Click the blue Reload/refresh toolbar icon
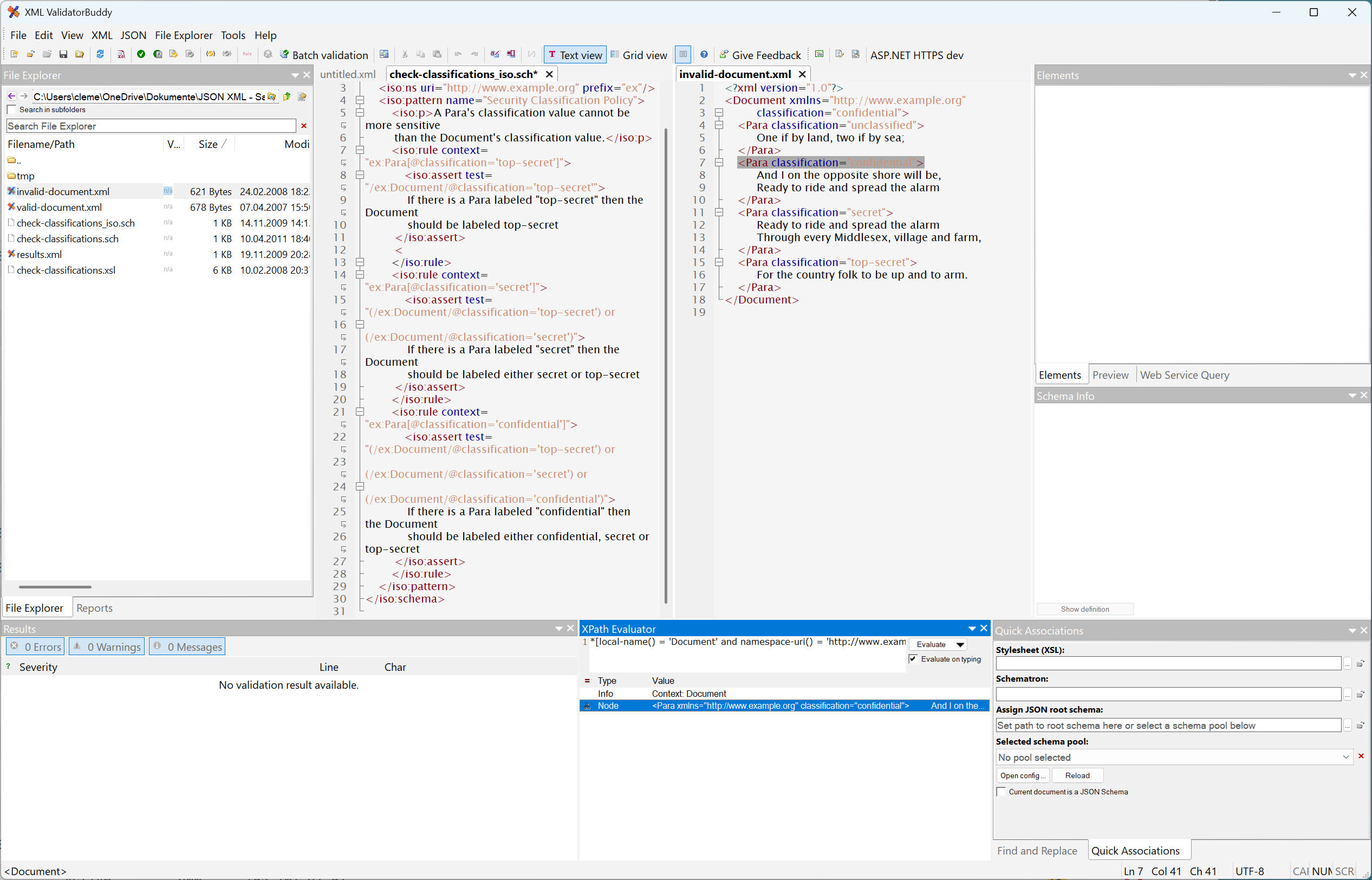This screenshot has width=1372, height=880. click(x=100, y=54)
